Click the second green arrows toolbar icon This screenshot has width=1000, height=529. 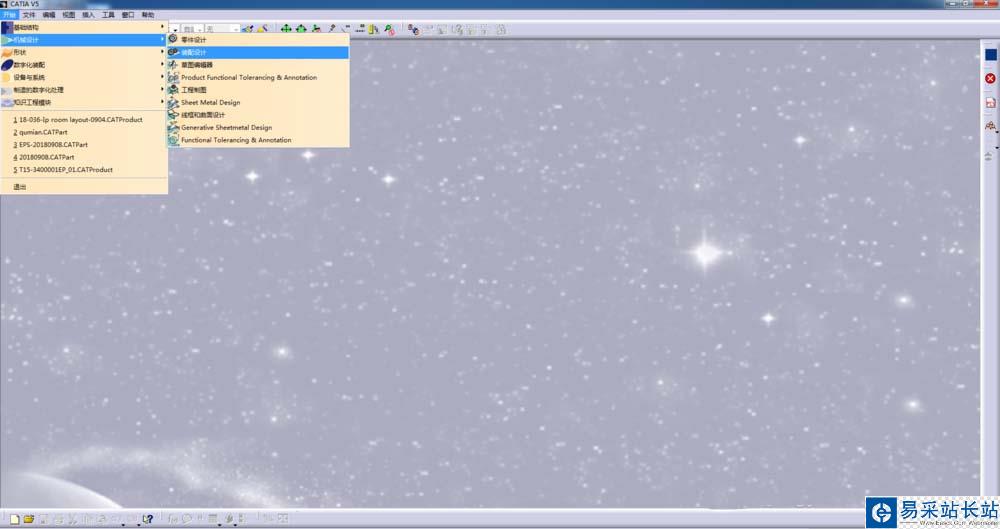pos(301,29)
